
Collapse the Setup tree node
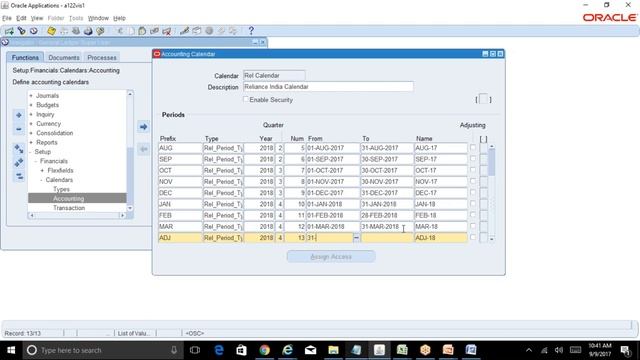click(31, 152)
